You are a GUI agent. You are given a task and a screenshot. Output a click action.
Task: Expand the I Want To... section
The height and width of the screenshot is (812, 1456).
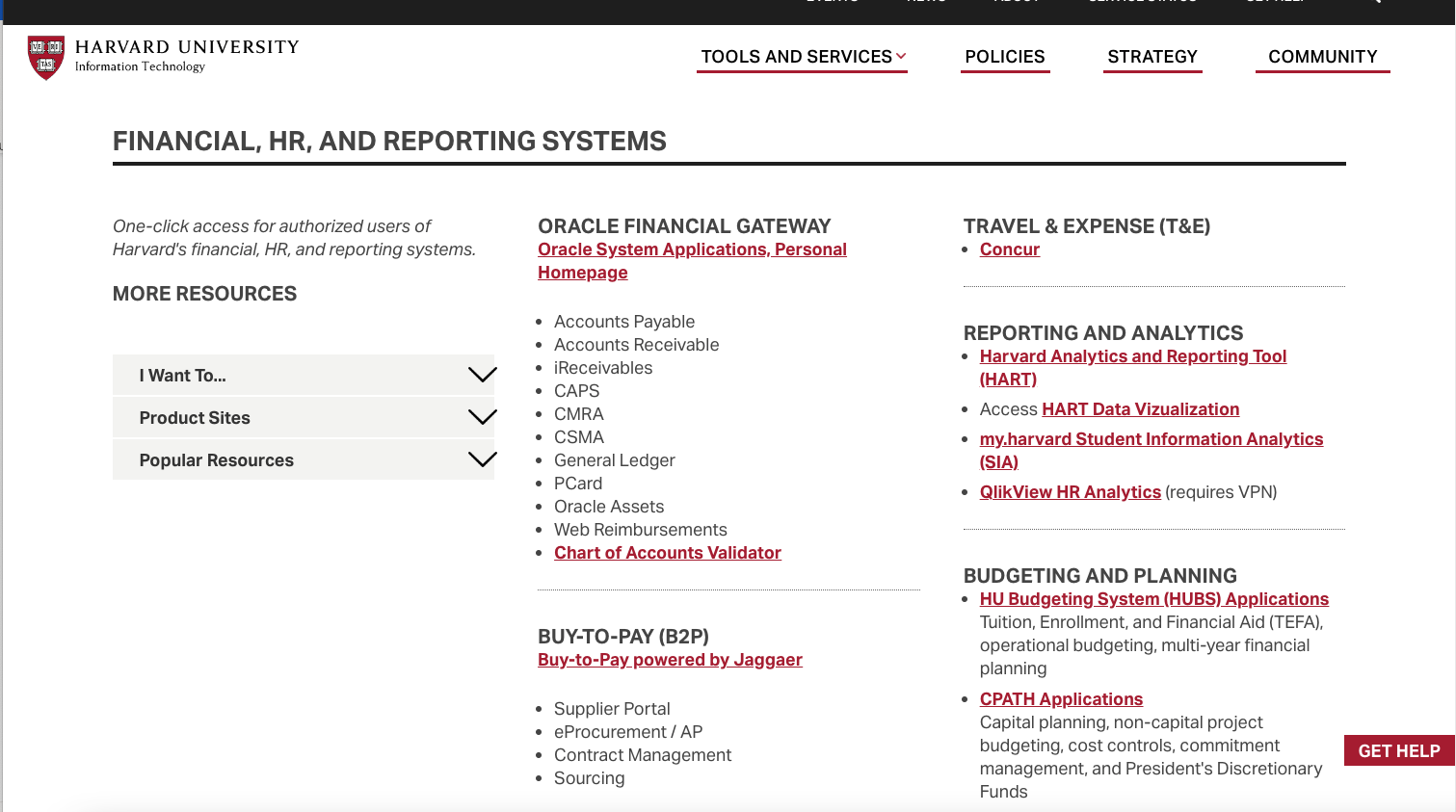coord(304,375)
